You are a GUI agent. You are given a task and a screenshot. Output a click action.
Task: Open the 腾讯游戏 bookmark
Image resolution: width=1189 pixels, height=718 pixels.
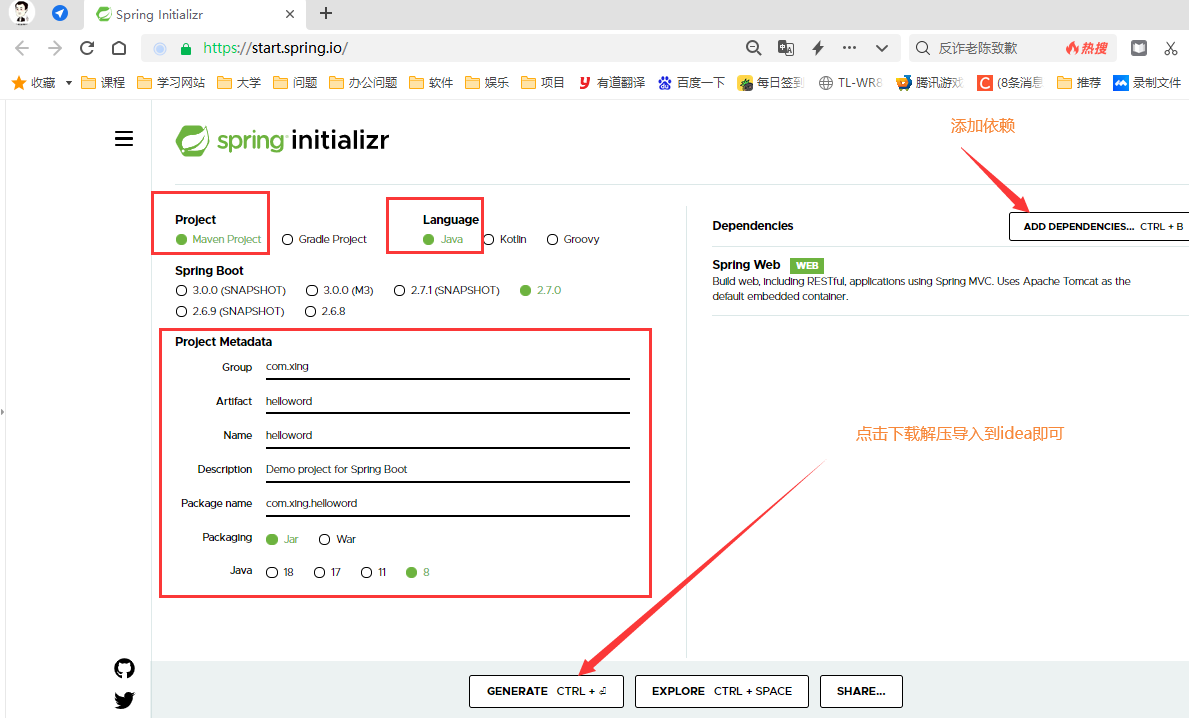[930, 83]
